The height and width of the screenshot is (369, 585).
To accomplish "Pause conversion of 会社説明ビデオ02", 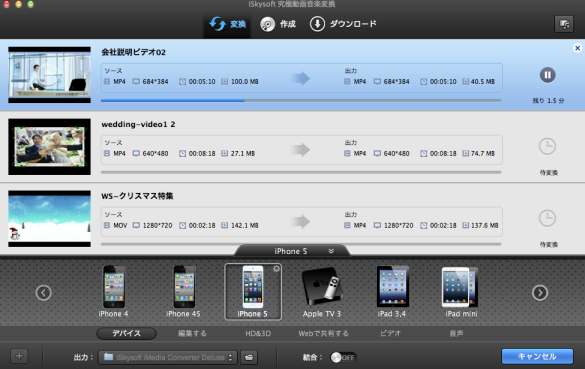I will 547,75.
